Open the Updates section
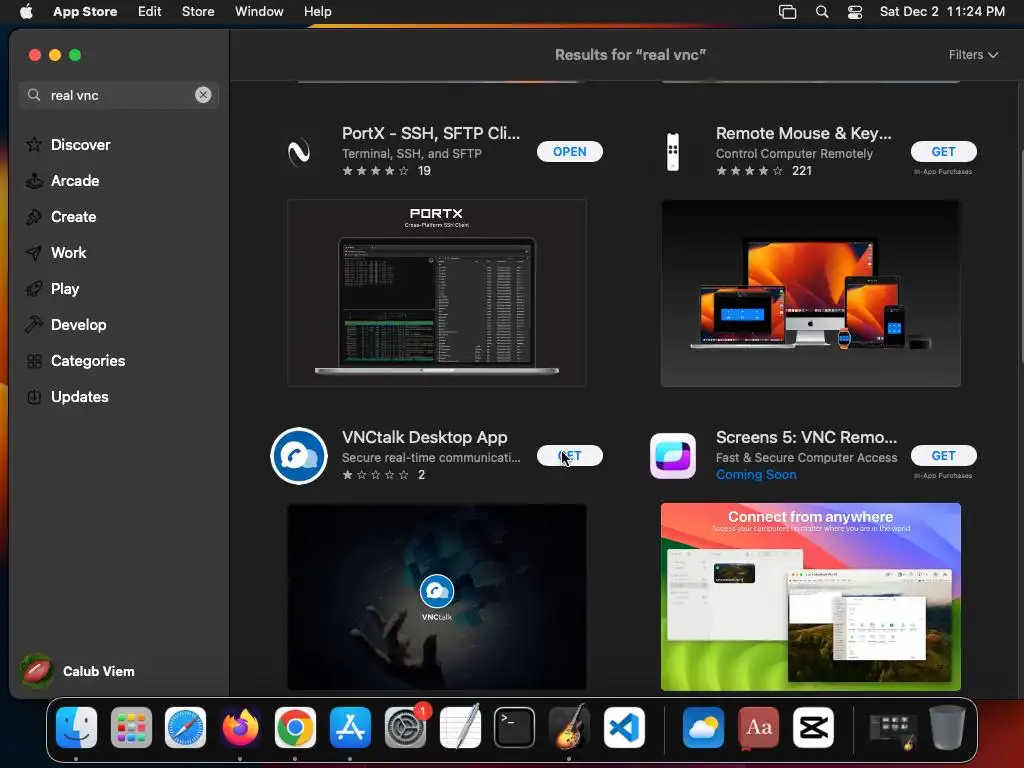This screenshot has width=1024, height=768. point(67,396)
